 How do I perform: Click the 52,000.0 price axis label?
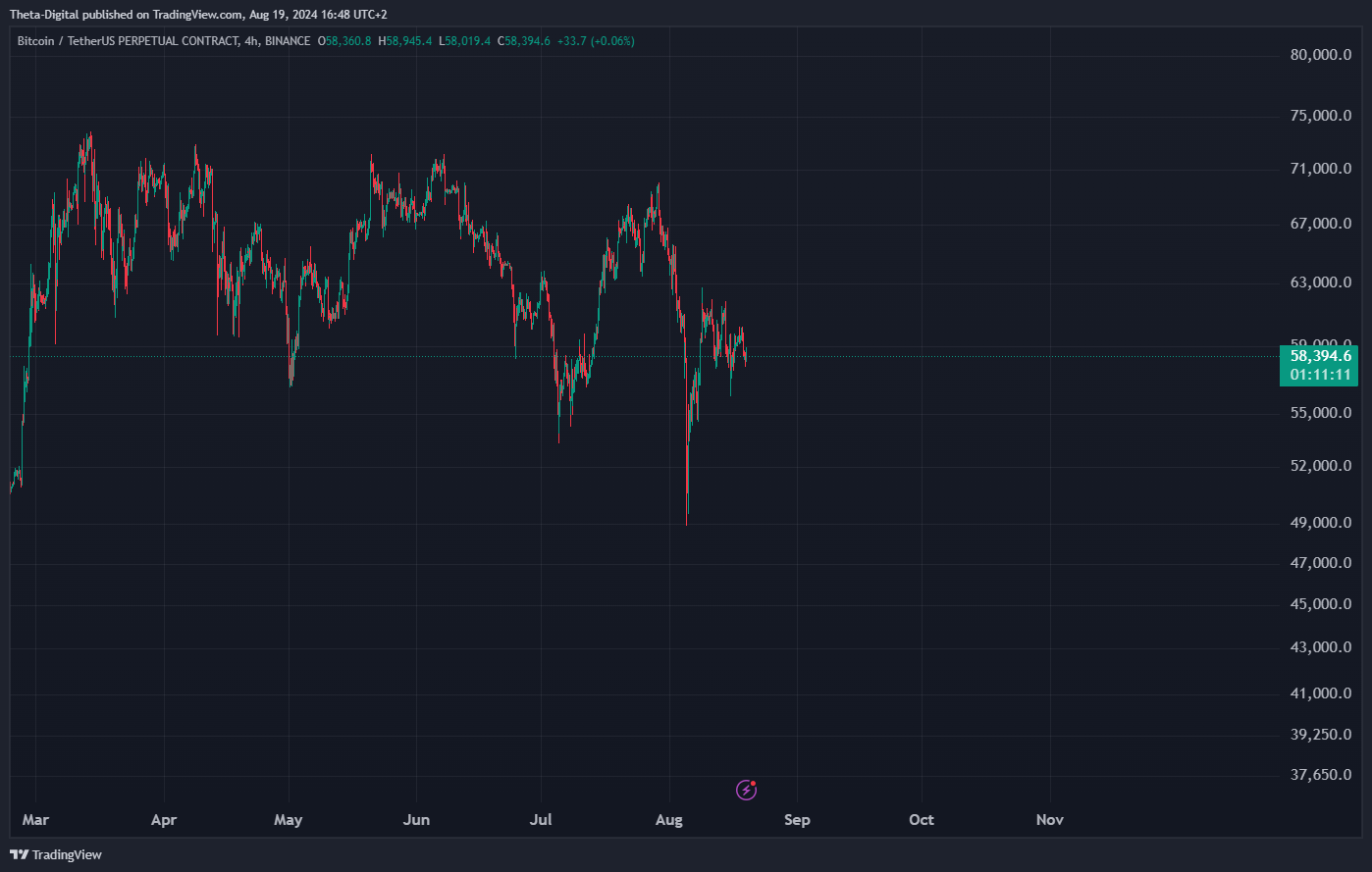(x=1320, y=466)
